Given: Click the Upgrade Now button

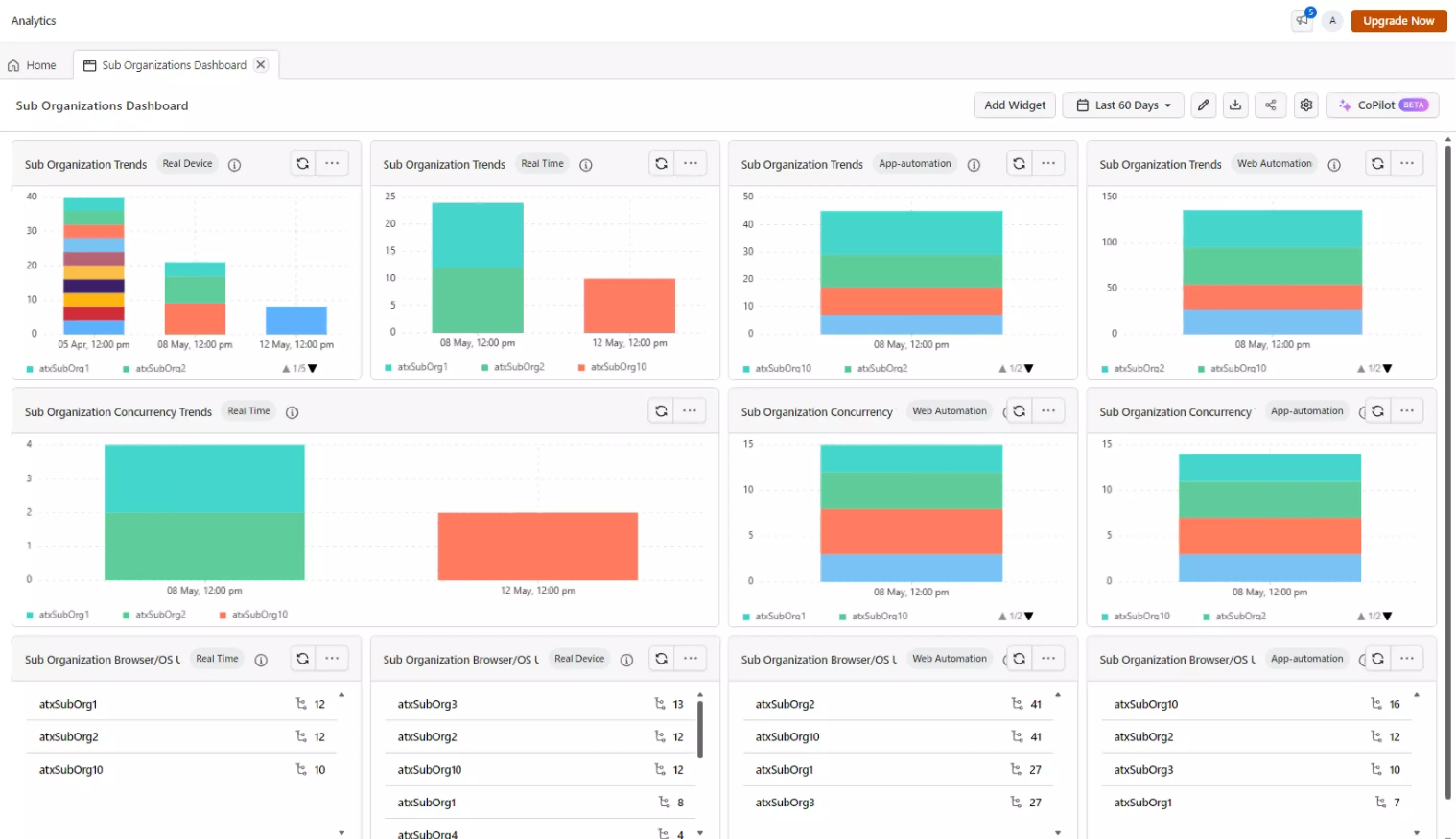Looking at the screenshot, I should pyautogui.click(x=1398, y=21).
